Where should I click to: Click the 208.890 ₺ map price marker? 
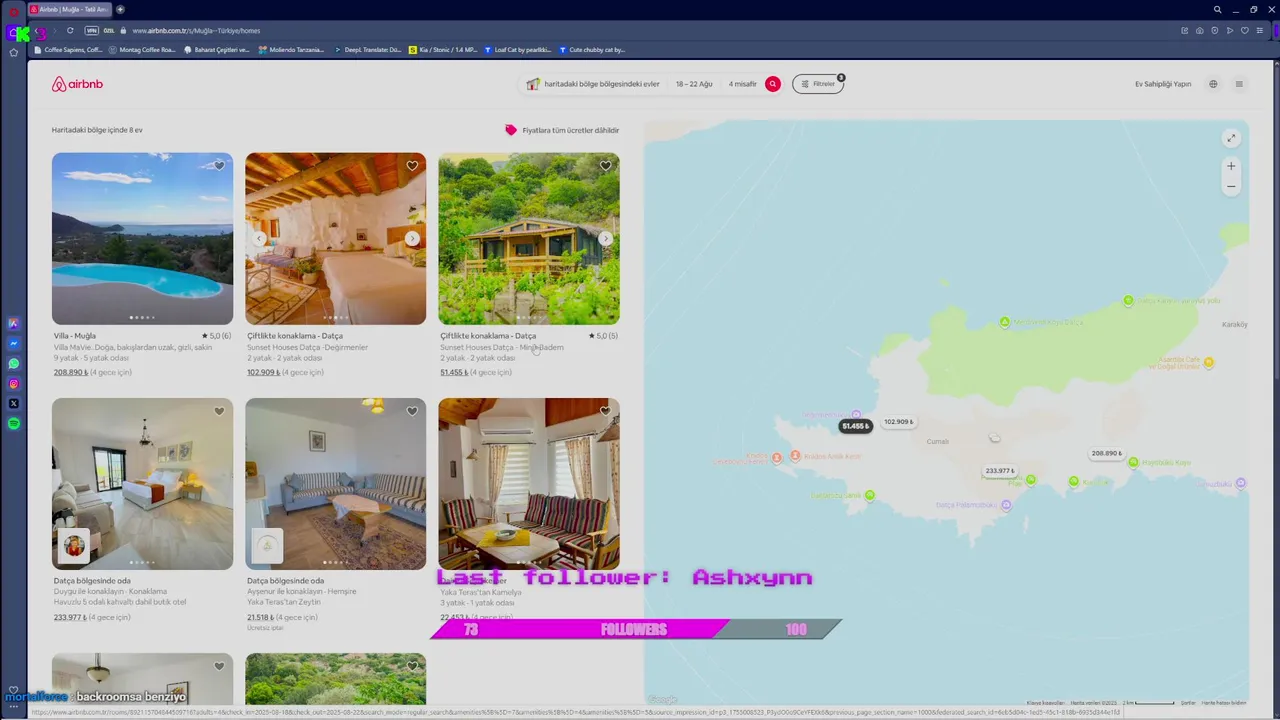1106,453
